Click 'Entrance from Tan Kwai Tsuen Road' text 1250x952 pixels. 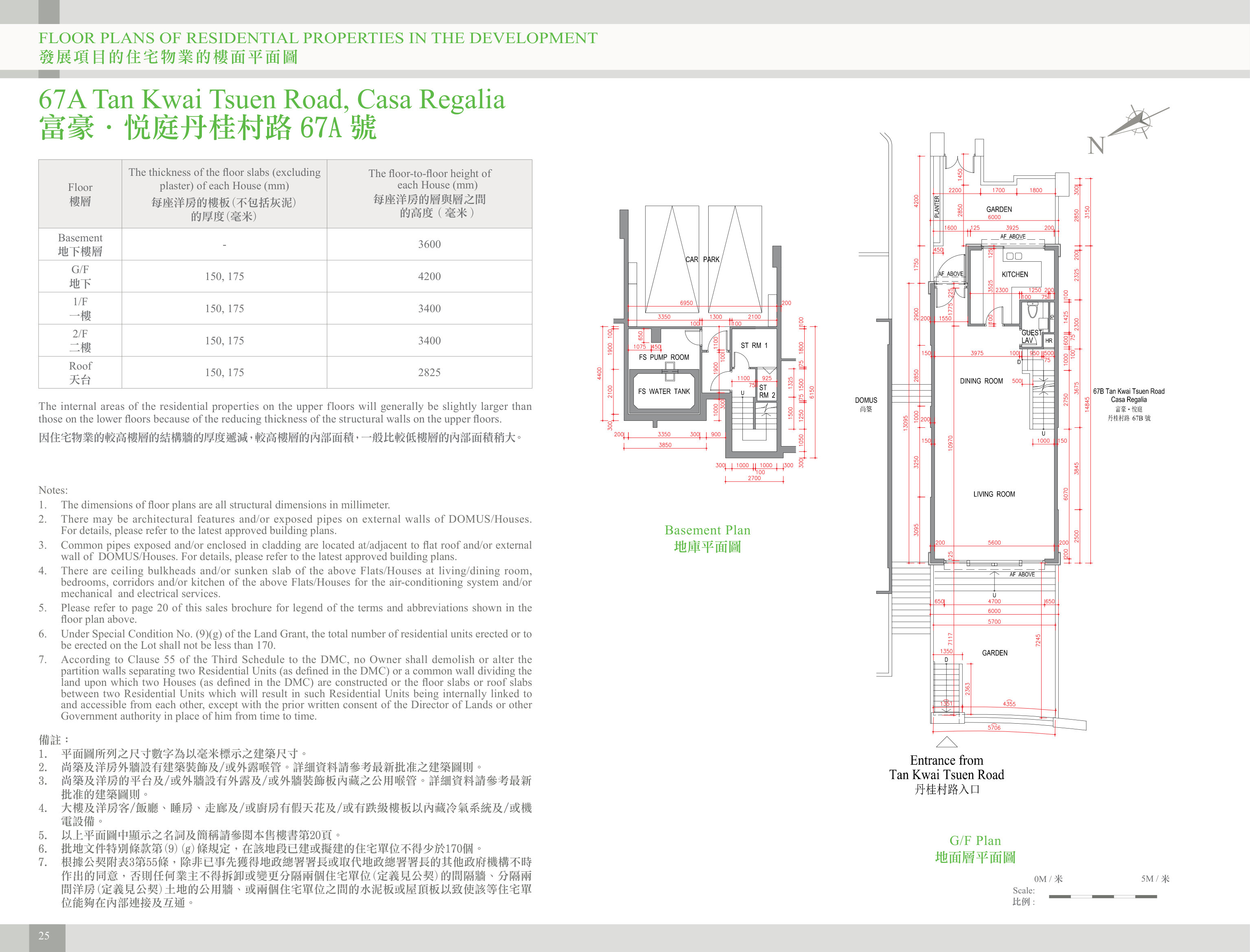[x=946, y=767]
